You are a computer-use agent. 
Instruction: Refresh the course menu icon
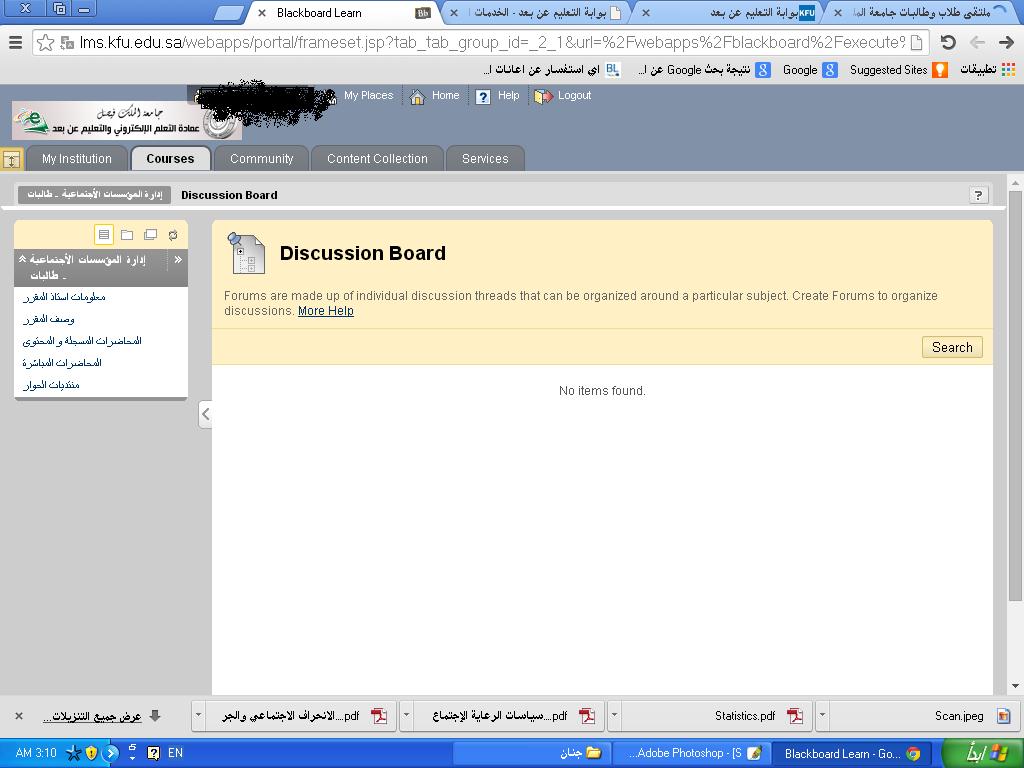(173, 235)
